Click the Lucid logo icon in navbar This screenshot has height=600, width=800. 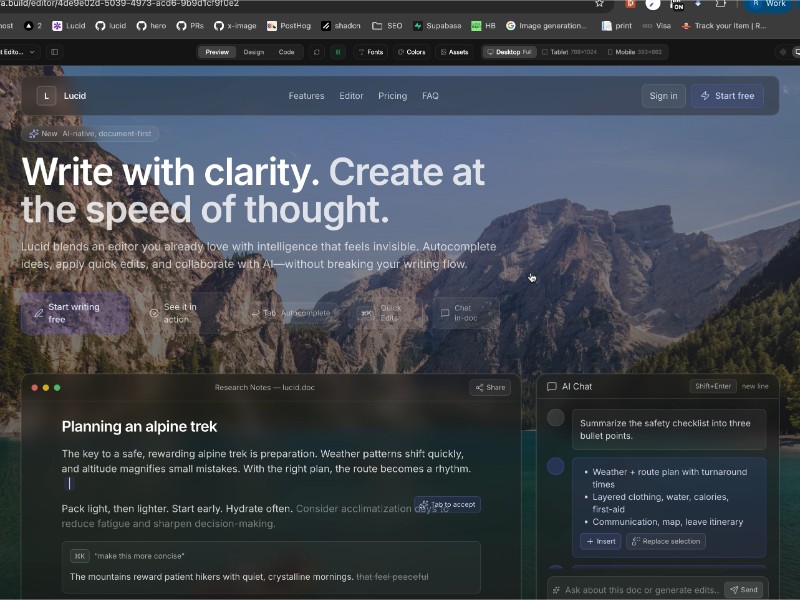coord(46,96)
